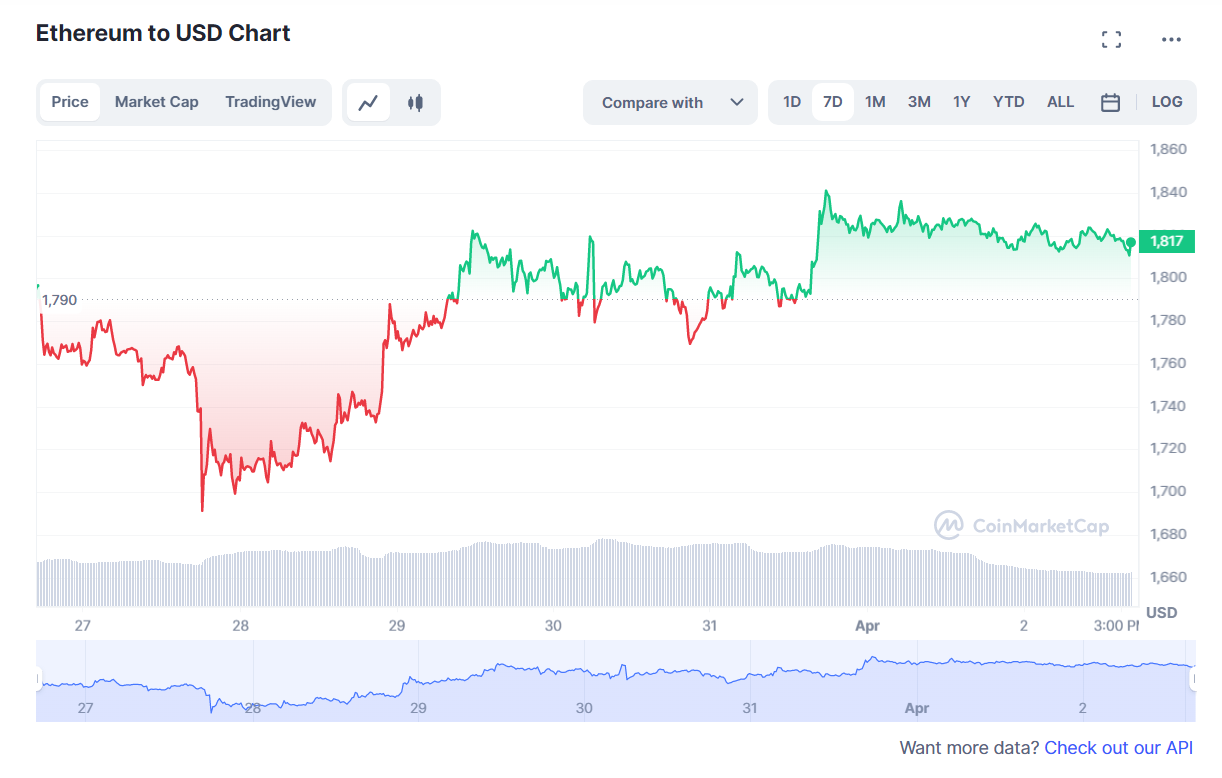Click the left handle of range navigator

(x=39, y=680)
